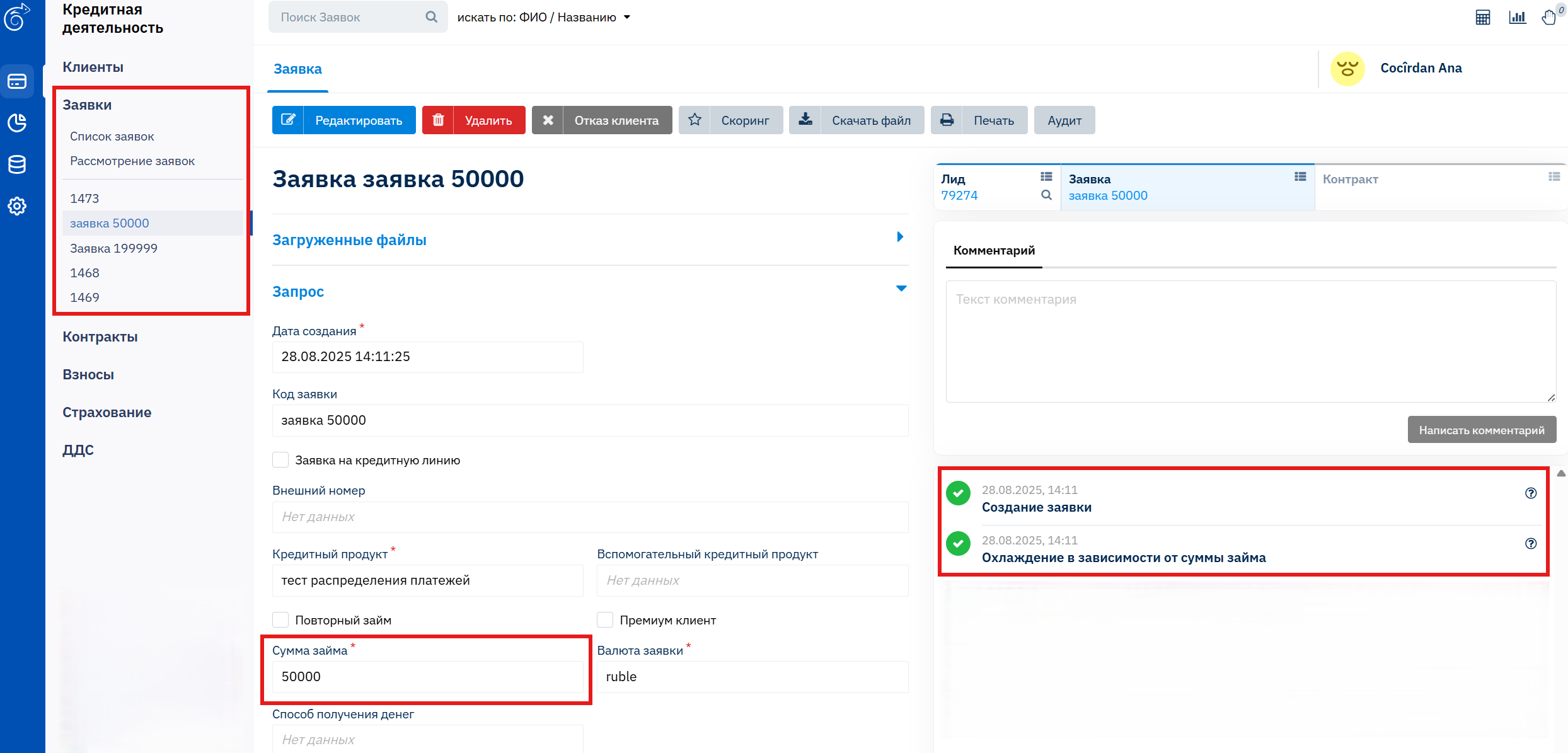Image resolution: width=1568 pixels, height=753 pixels.
Task: Click the pencil edit icon on Редактировать
Action: tap(288, 120)
